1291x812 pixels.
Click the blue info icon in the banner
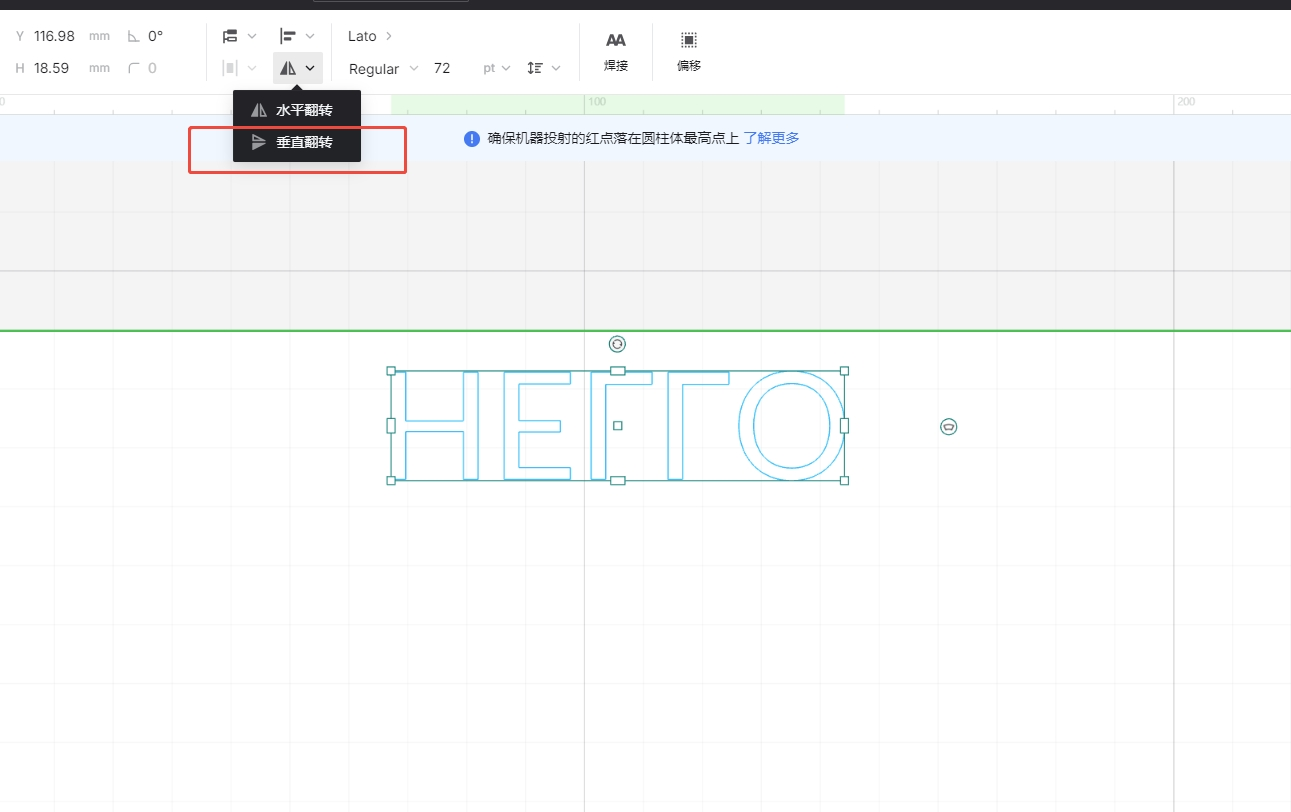472,139
